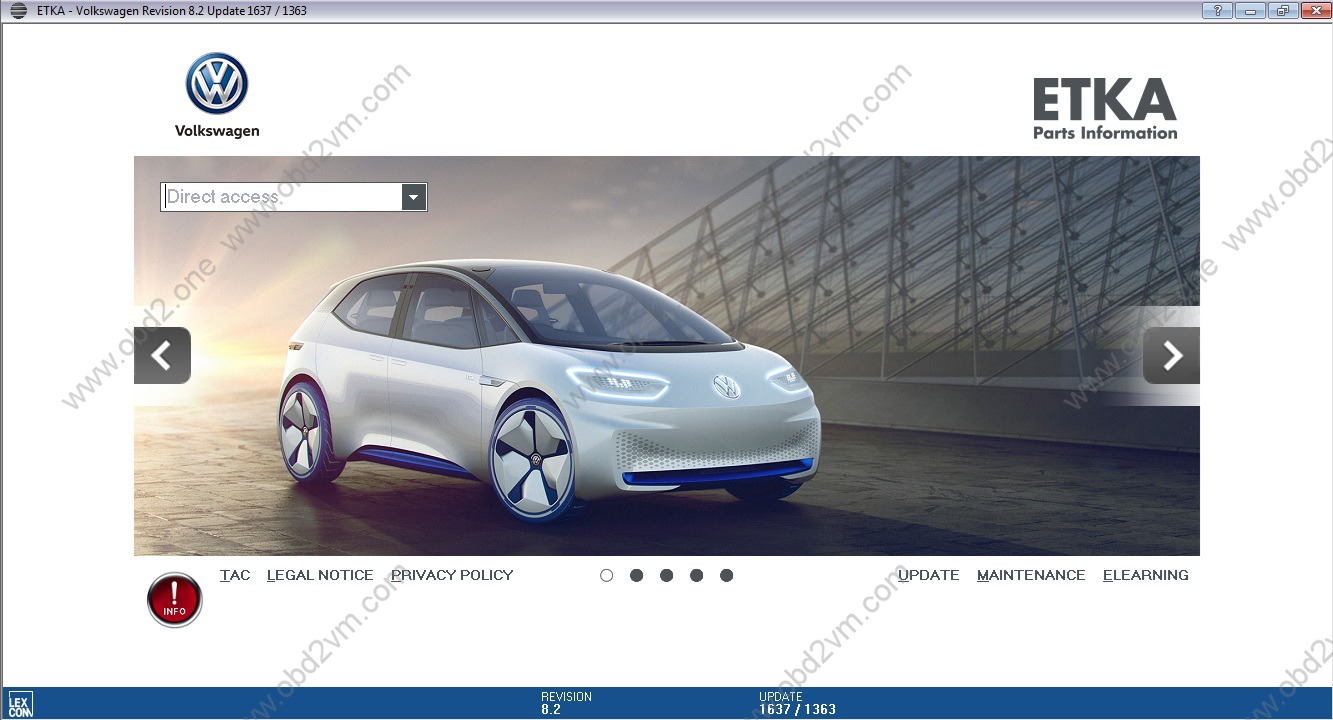Open the UPDATE menu item

(x=928, y=575)
